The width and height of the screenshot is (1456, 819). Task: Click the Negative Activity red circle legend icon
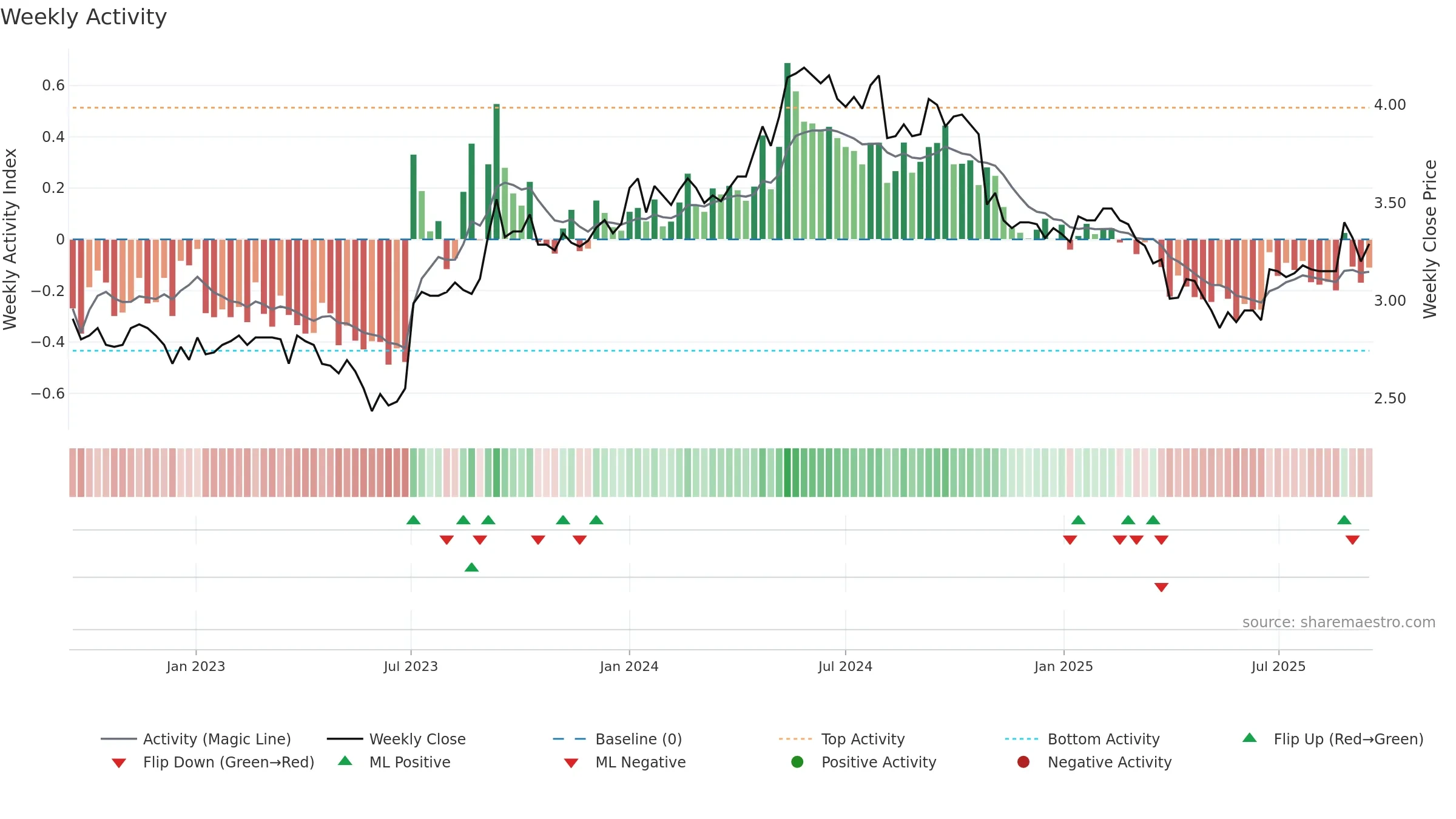1023,761
